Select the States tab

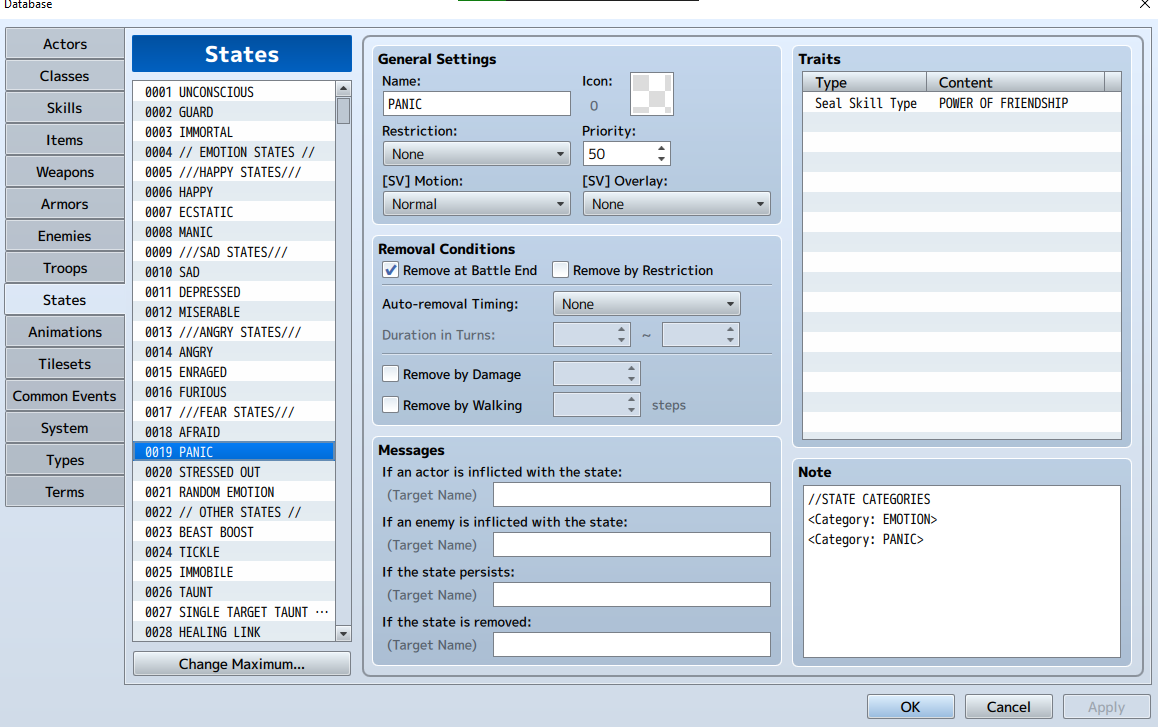[x=65, y=300]
